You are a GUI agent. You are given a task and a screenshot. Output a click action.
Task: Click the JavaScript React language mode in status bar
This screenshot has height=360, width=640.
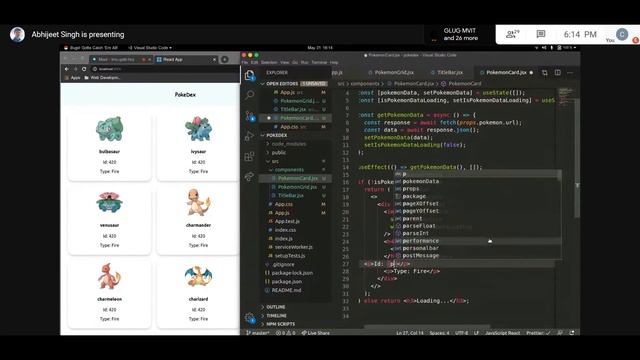502,333
